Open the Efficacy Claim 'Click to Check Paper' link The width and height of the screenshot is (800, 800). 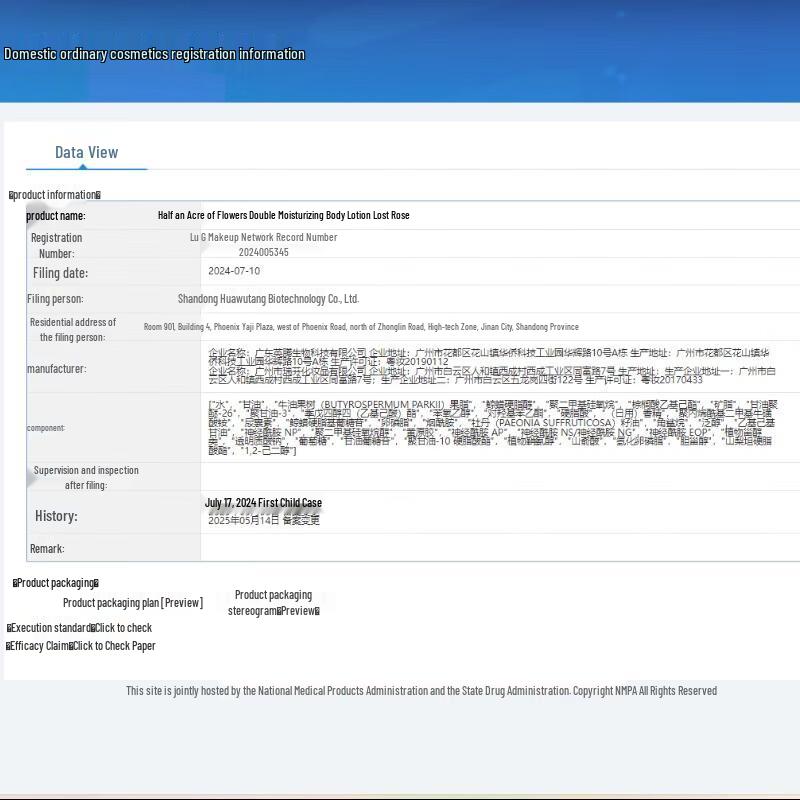[114, 646]
